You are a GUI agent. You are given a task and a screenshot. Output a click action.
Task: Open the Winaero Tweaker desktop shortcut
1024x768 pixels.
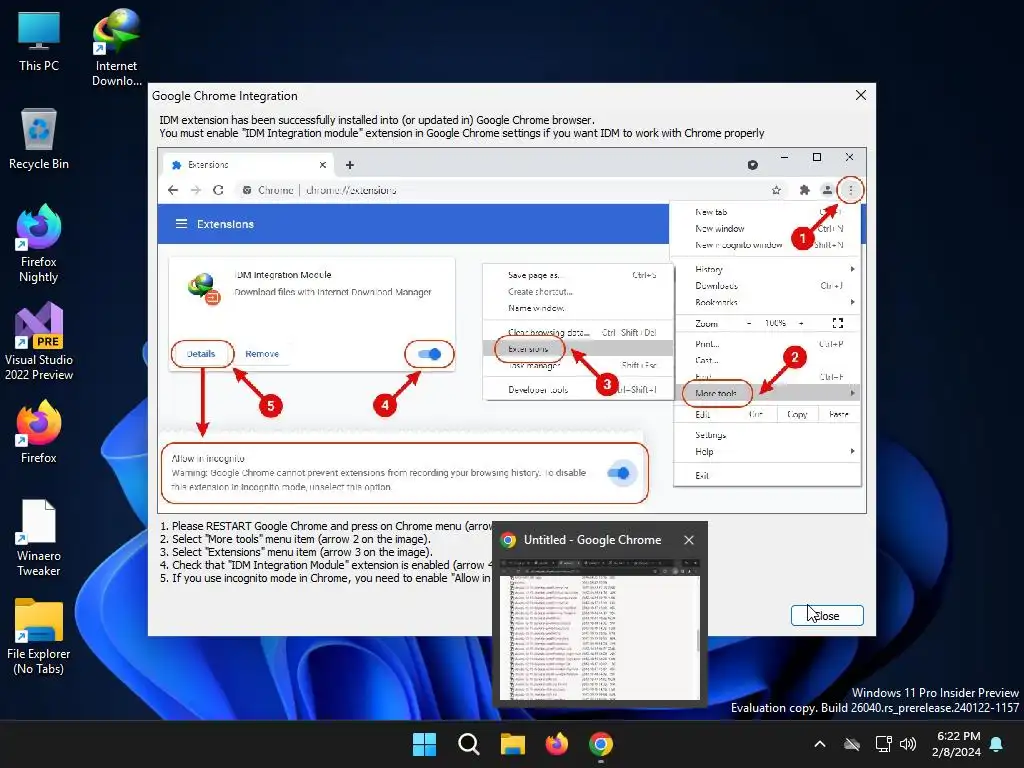tap(39, 538)
